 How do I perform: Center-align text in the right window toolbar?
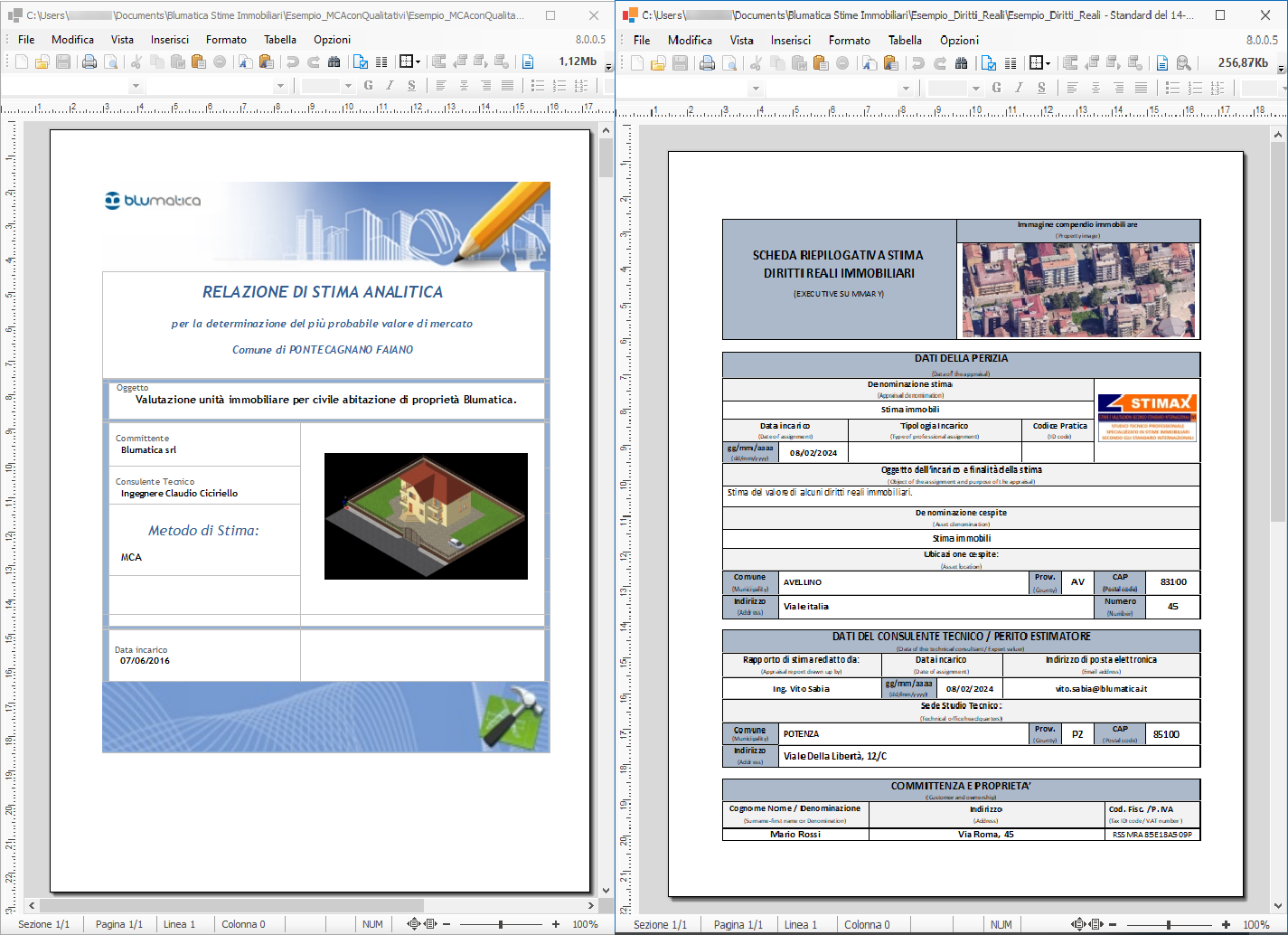pyautogui.click(x=1095, y=88)
